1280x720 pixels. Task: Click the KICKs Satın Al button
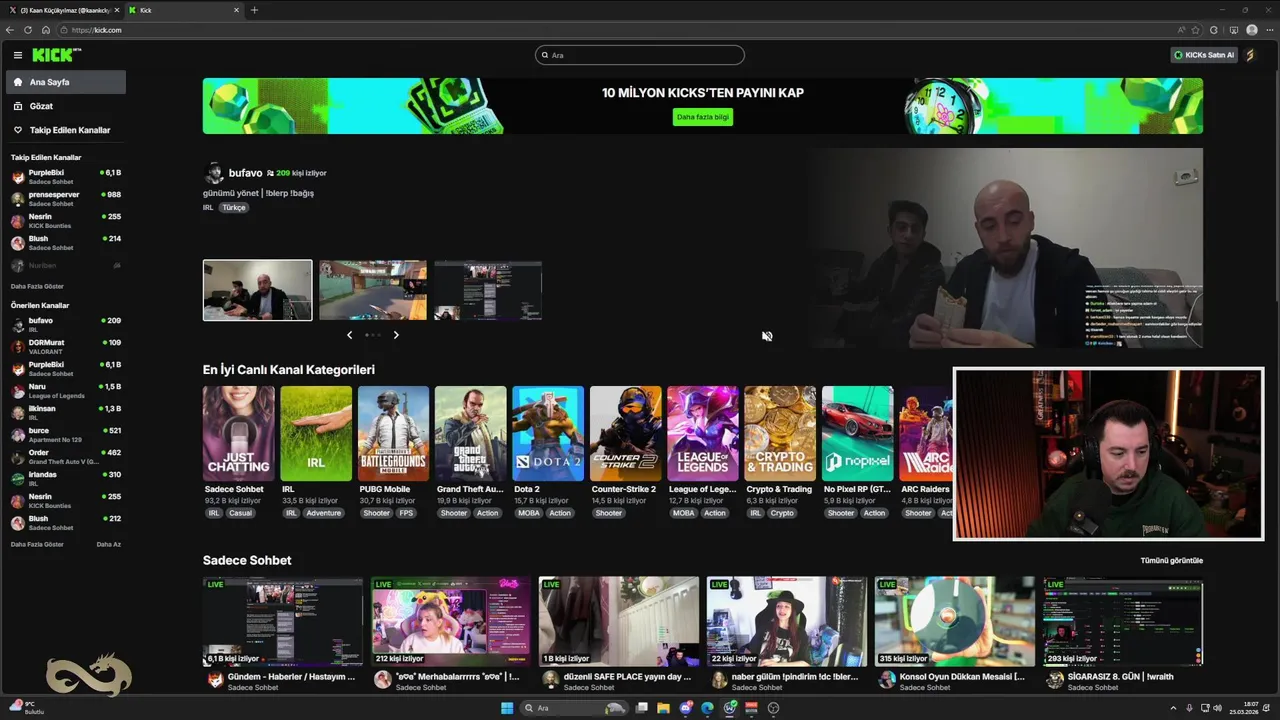(x=1204, y=55)
